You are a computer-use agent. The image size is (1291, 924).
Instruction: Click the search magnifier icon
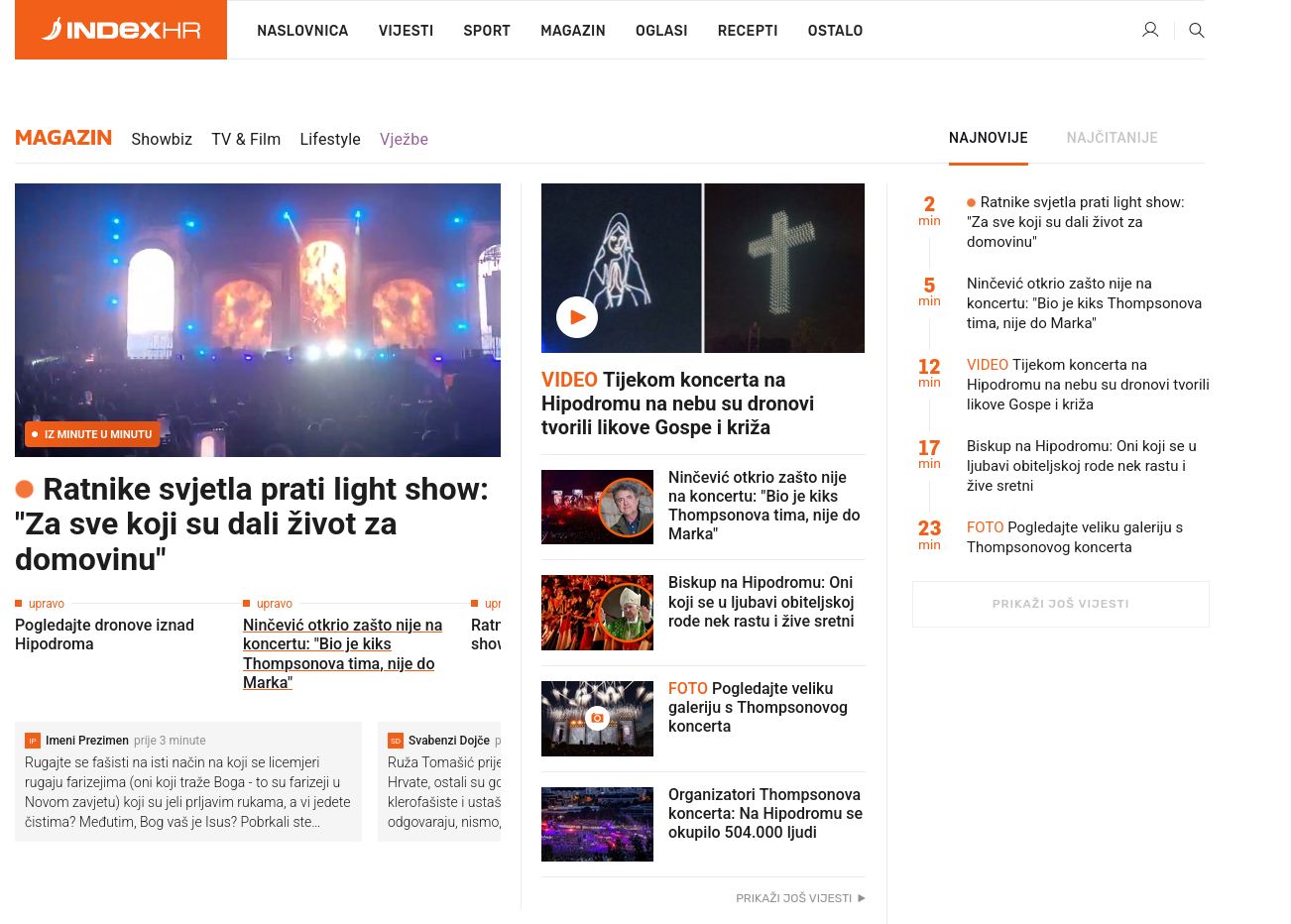tap(1197, 30)
